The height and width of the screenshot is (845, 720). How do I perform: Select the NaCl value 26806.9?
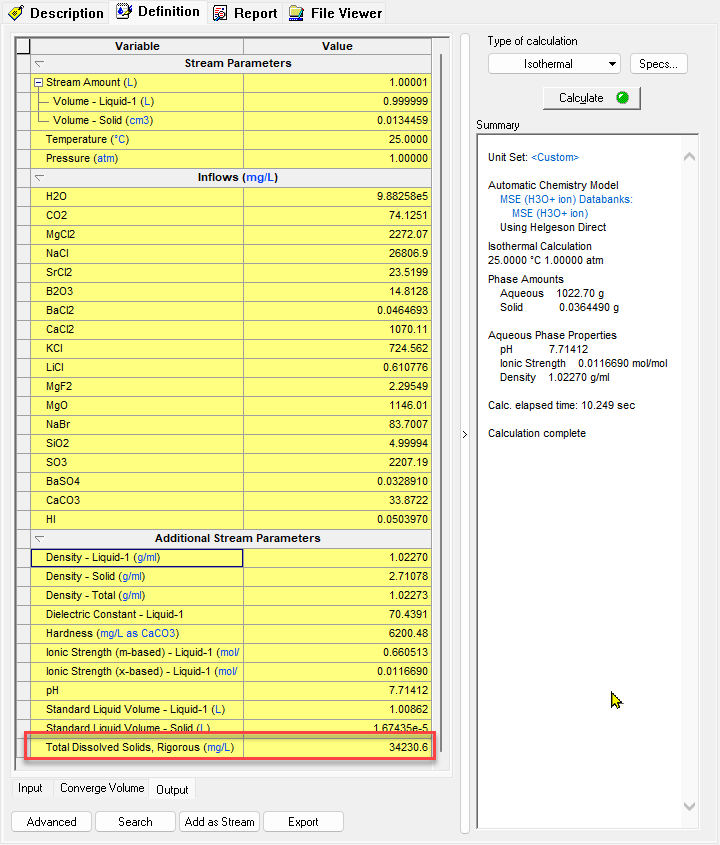pos(337,253)
